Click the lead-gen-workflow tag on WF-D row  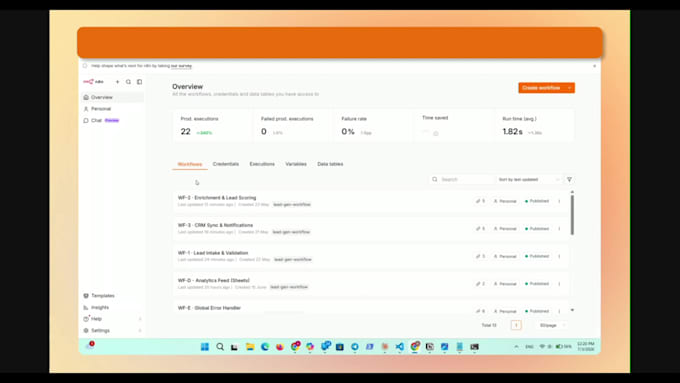[x=289, y=287]
